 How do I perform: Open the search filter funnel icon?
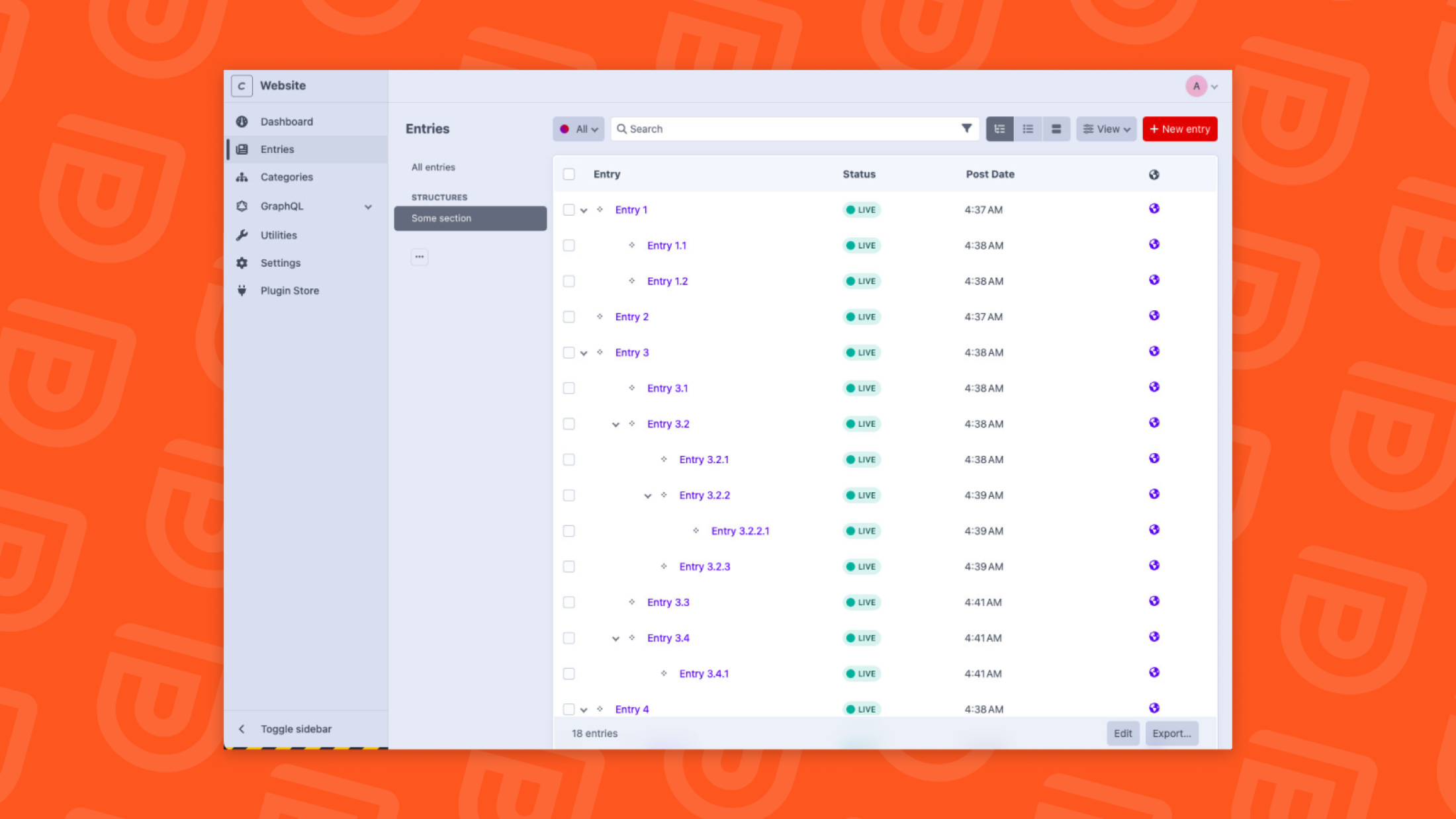pos(966,128)
